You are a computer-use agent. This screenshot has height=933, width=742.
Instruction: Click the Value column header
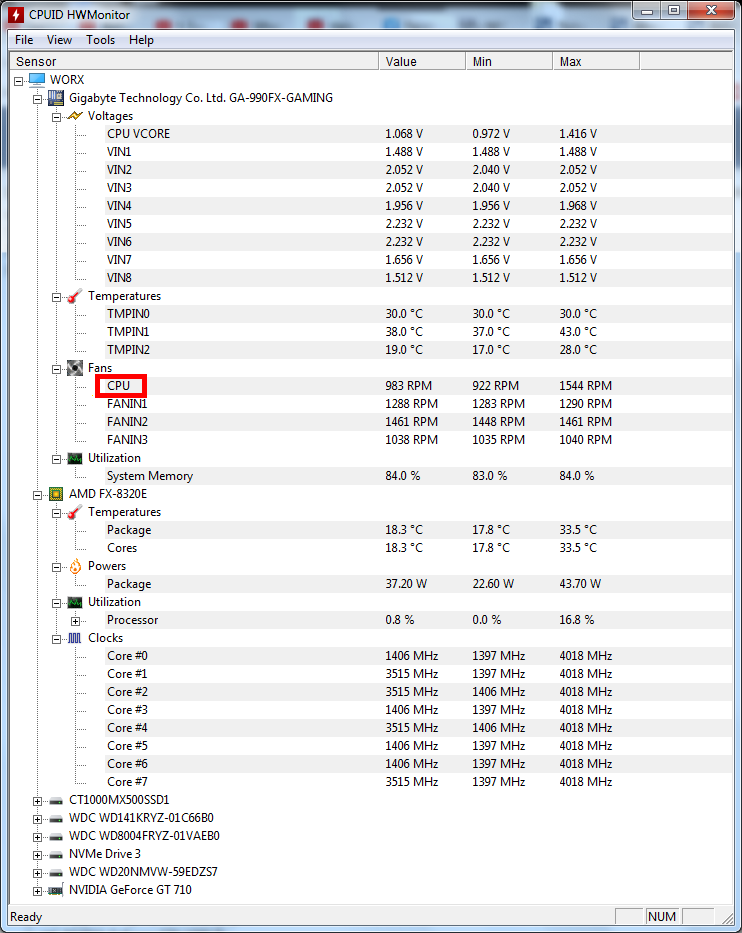point(422,61)
